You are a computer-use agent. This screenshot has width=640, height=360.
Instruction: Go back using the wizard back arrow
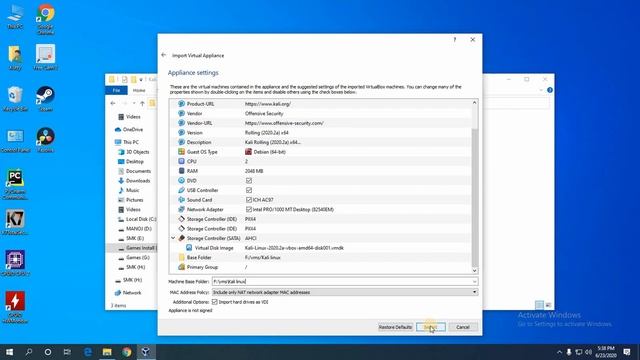coord(164,55)
